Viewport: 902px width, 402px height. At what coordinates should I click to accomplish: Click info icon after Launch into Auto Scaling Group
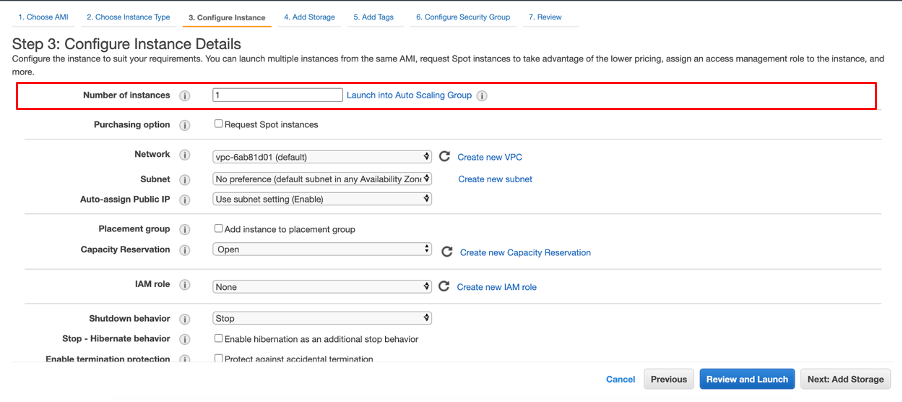click(482, 96)
